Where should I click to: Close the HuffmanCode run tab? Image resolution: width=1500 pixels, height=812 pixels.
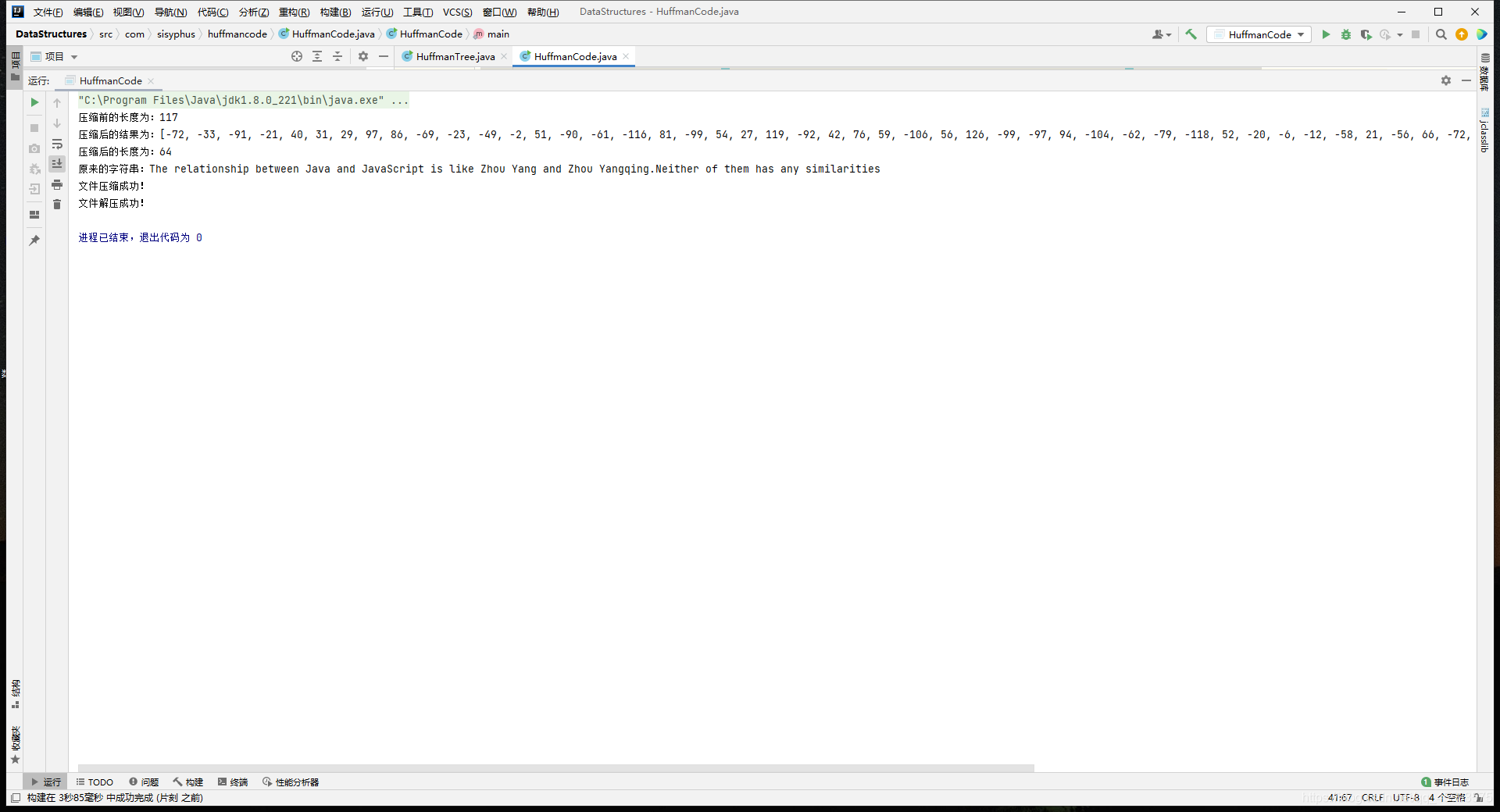pos(151,81)
